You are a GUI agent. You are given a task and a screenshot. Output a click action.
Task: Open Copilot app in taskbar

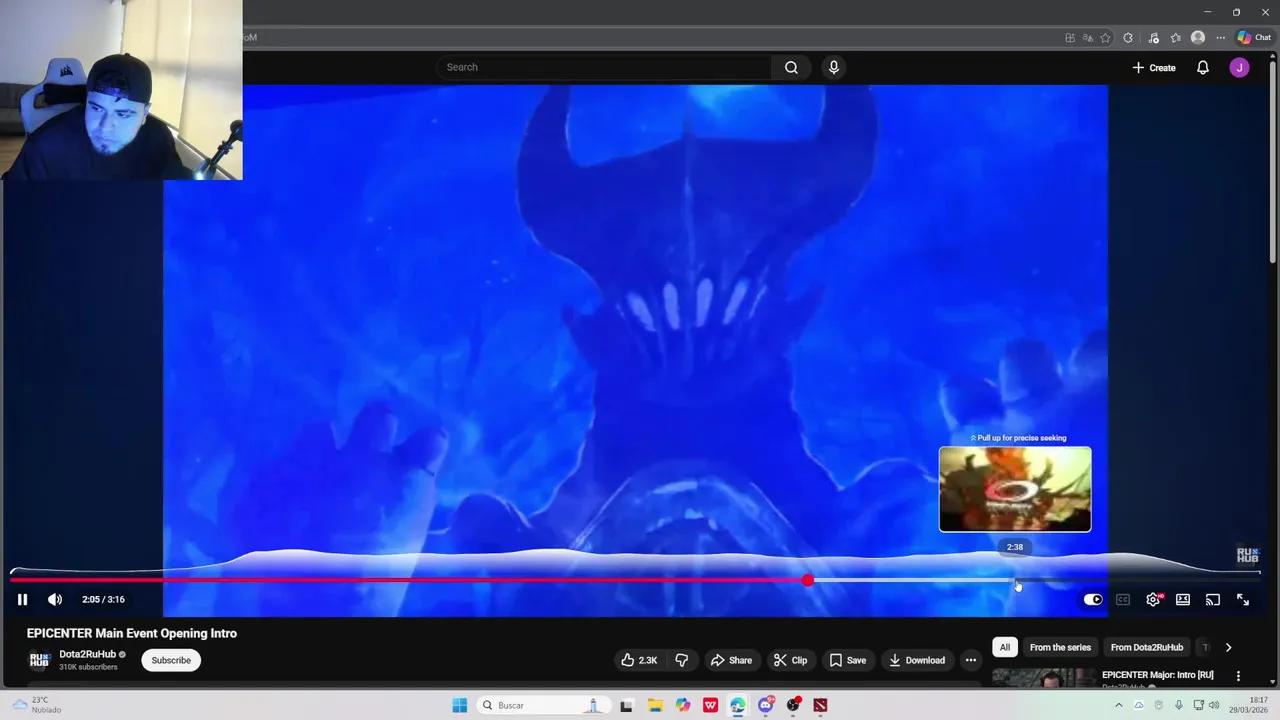pos(683,705)
